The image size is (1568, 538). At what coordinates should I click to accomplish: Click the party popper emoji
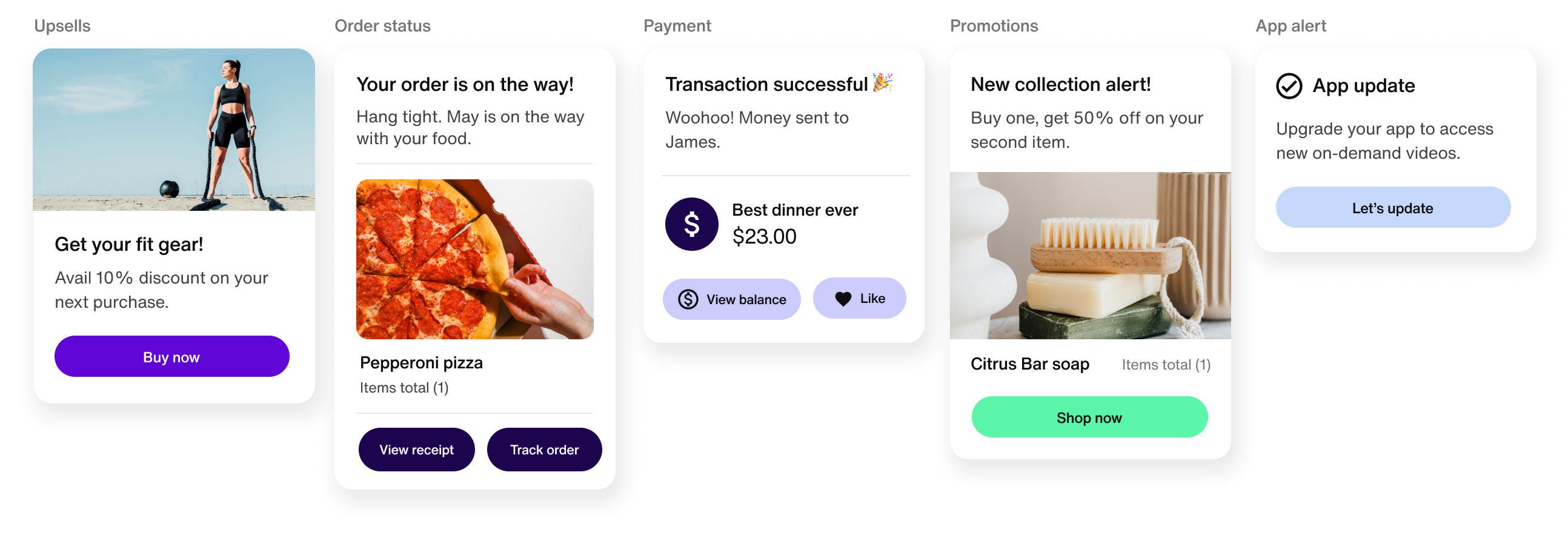click(x=883, y=82)
